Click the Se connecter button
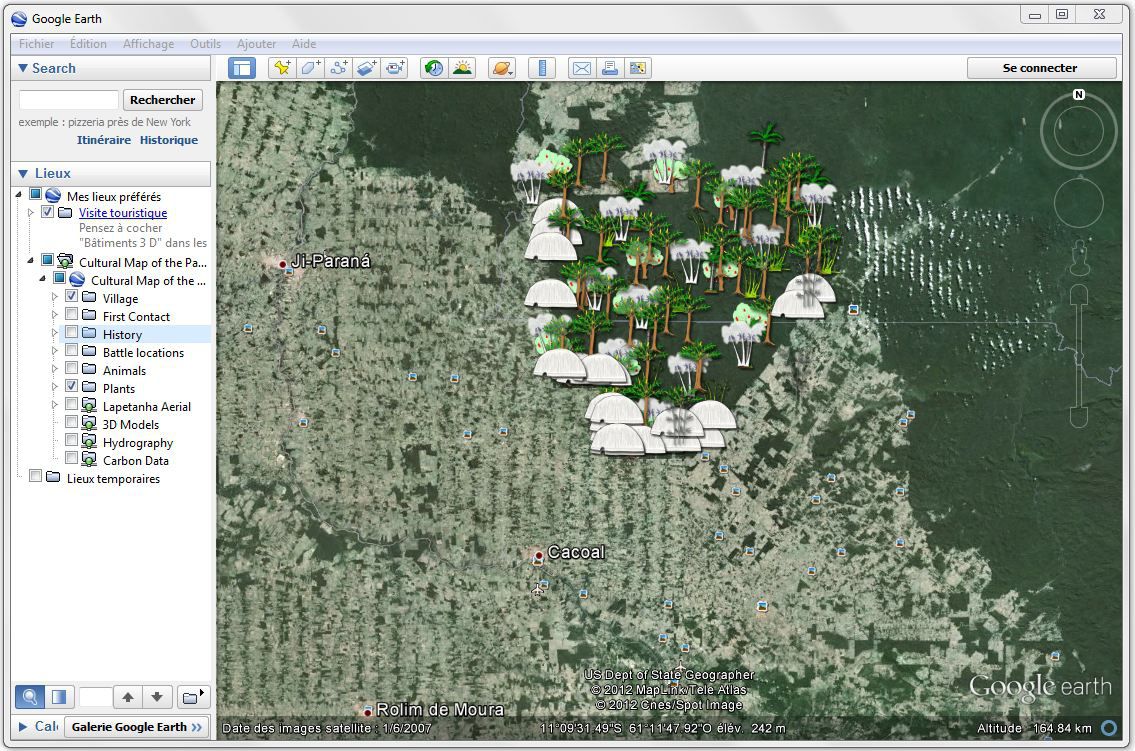 click(x=1040, y=68)
